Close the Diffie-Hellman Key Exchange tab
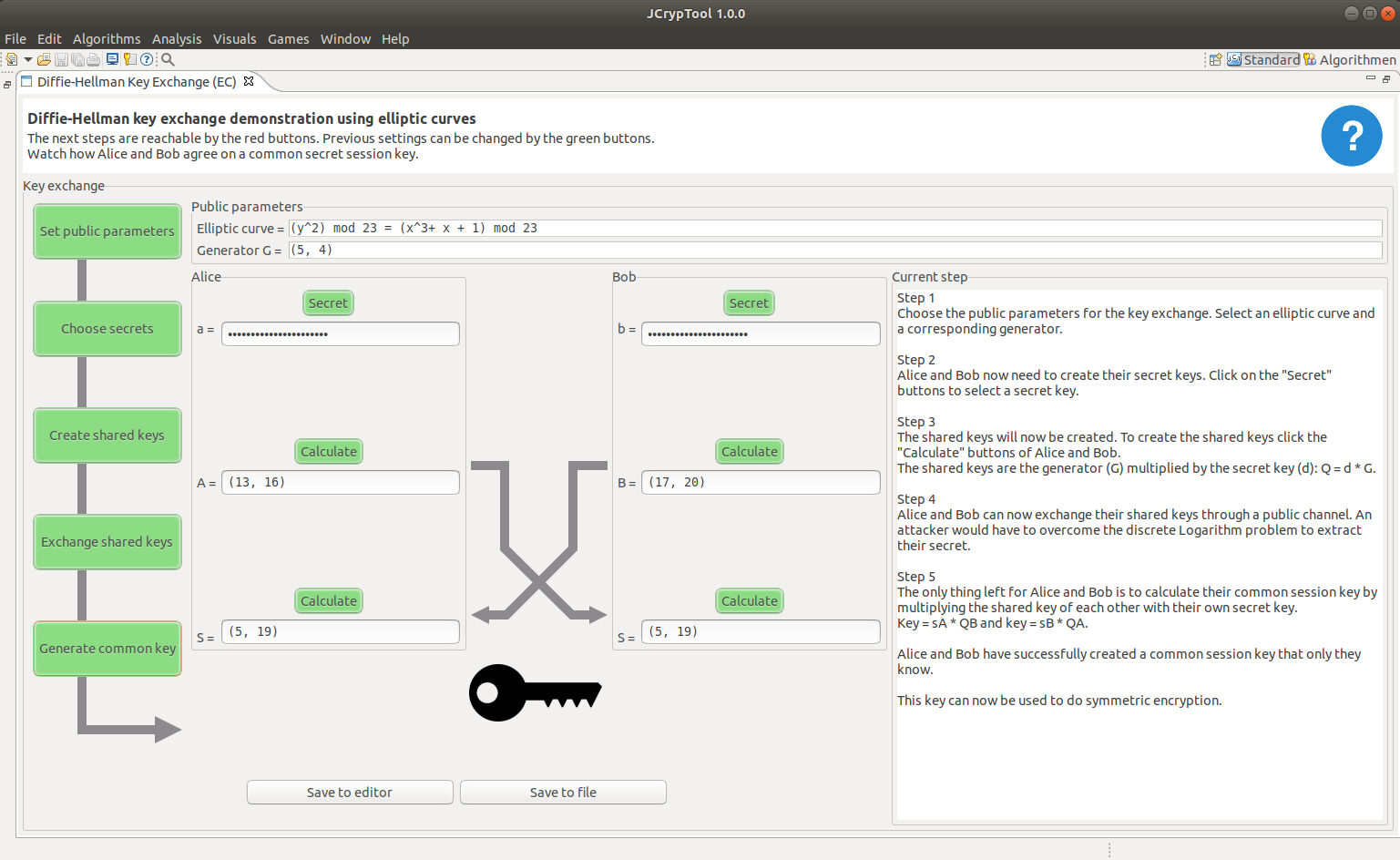The height and width of the screenshot is (860, 1400). (x=249, y=81)
